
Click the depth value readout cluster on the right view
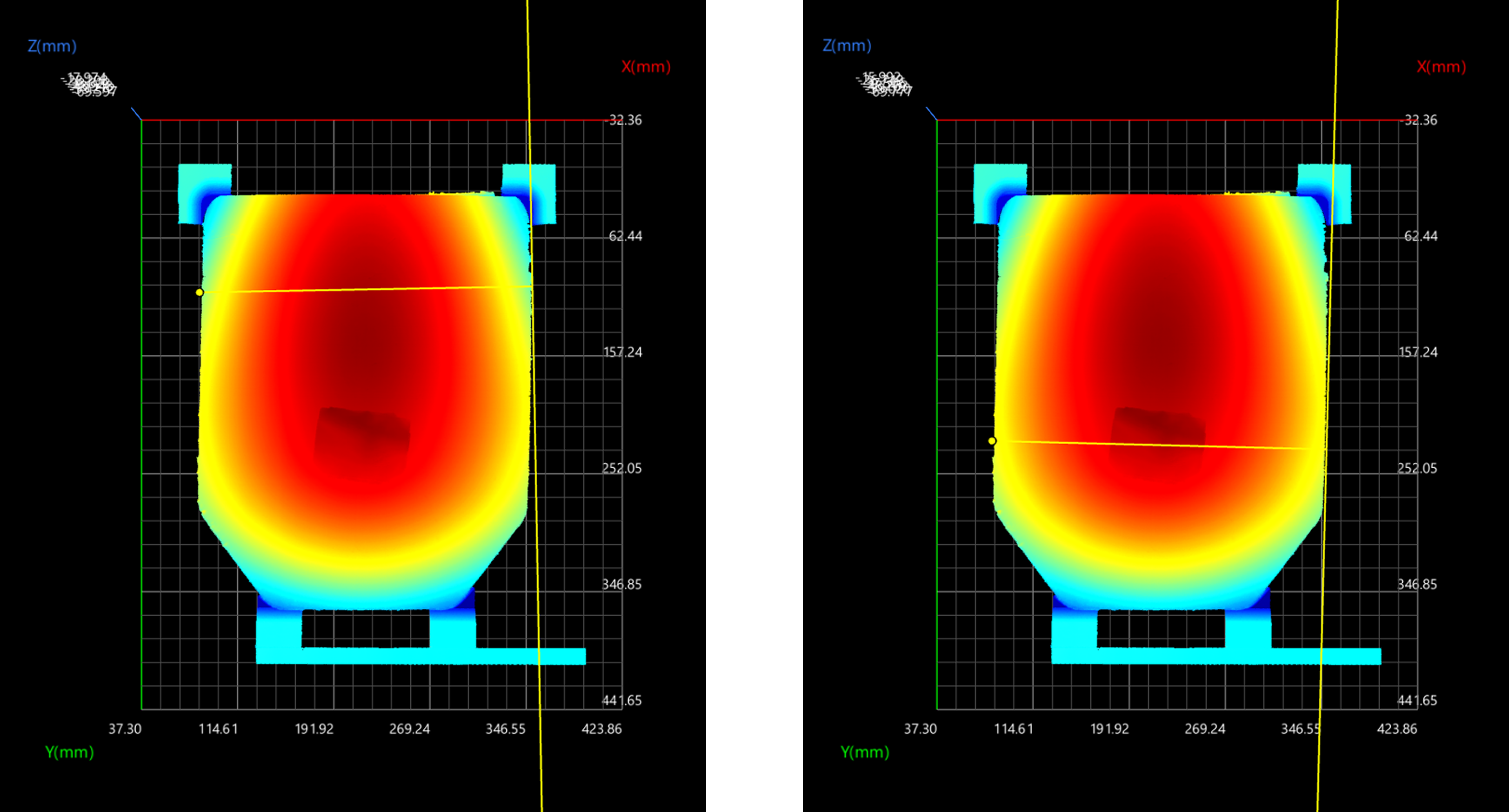(886, 84)
